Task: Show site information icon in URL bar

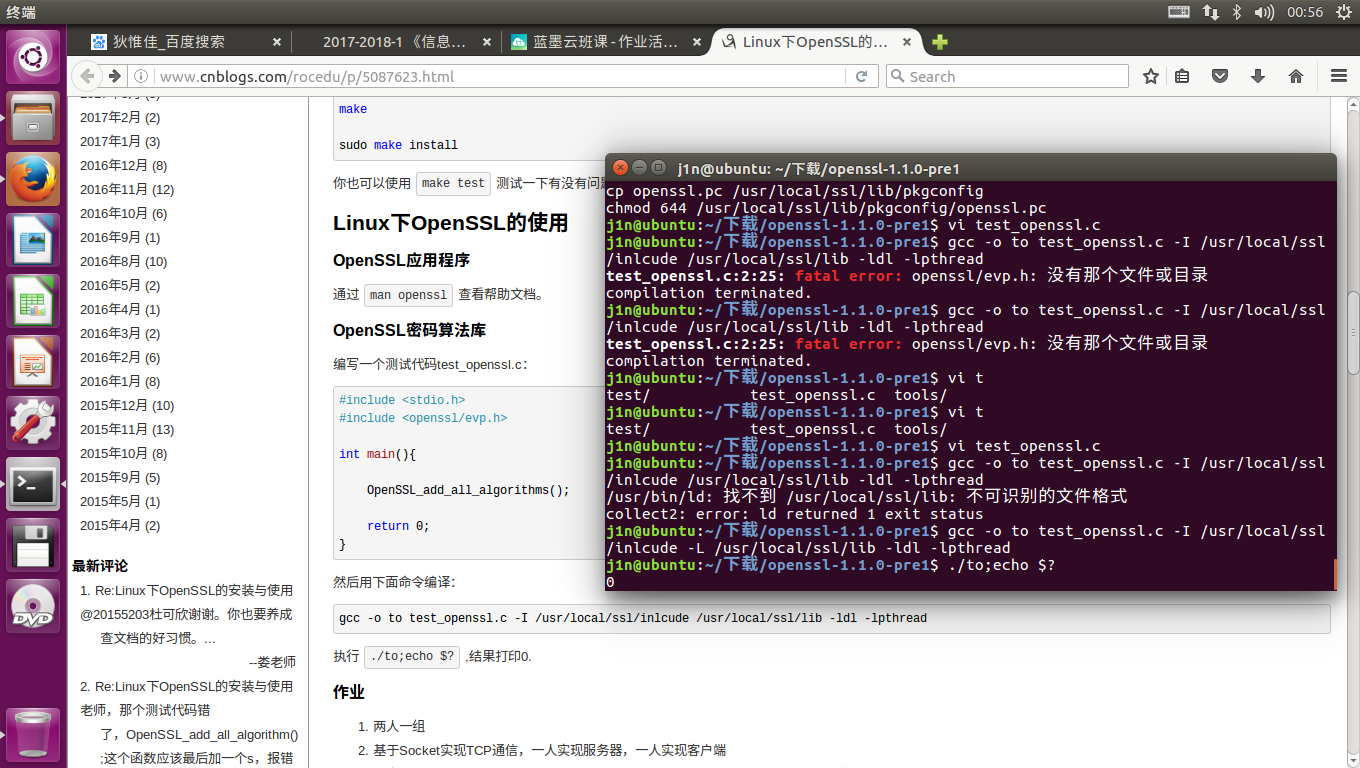Action: click(142, 76)
